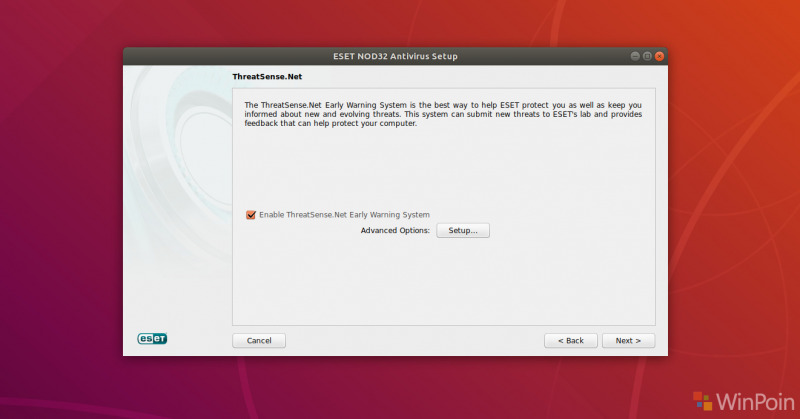Toggle the Enable ThreatSense.Net Early Warning System checkbox

[x=251, y=215]
